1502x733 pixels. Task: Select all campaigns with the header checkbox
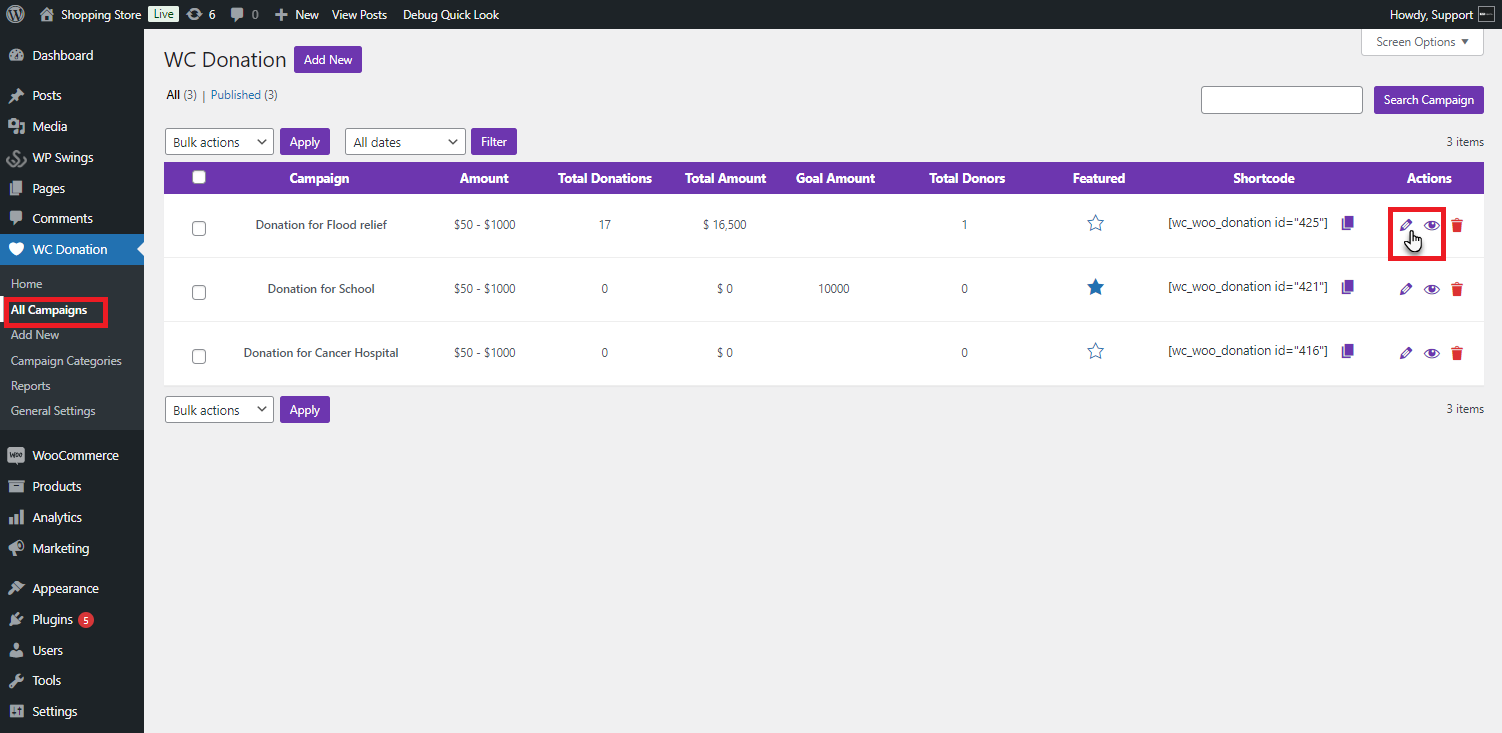click(199, 177)
